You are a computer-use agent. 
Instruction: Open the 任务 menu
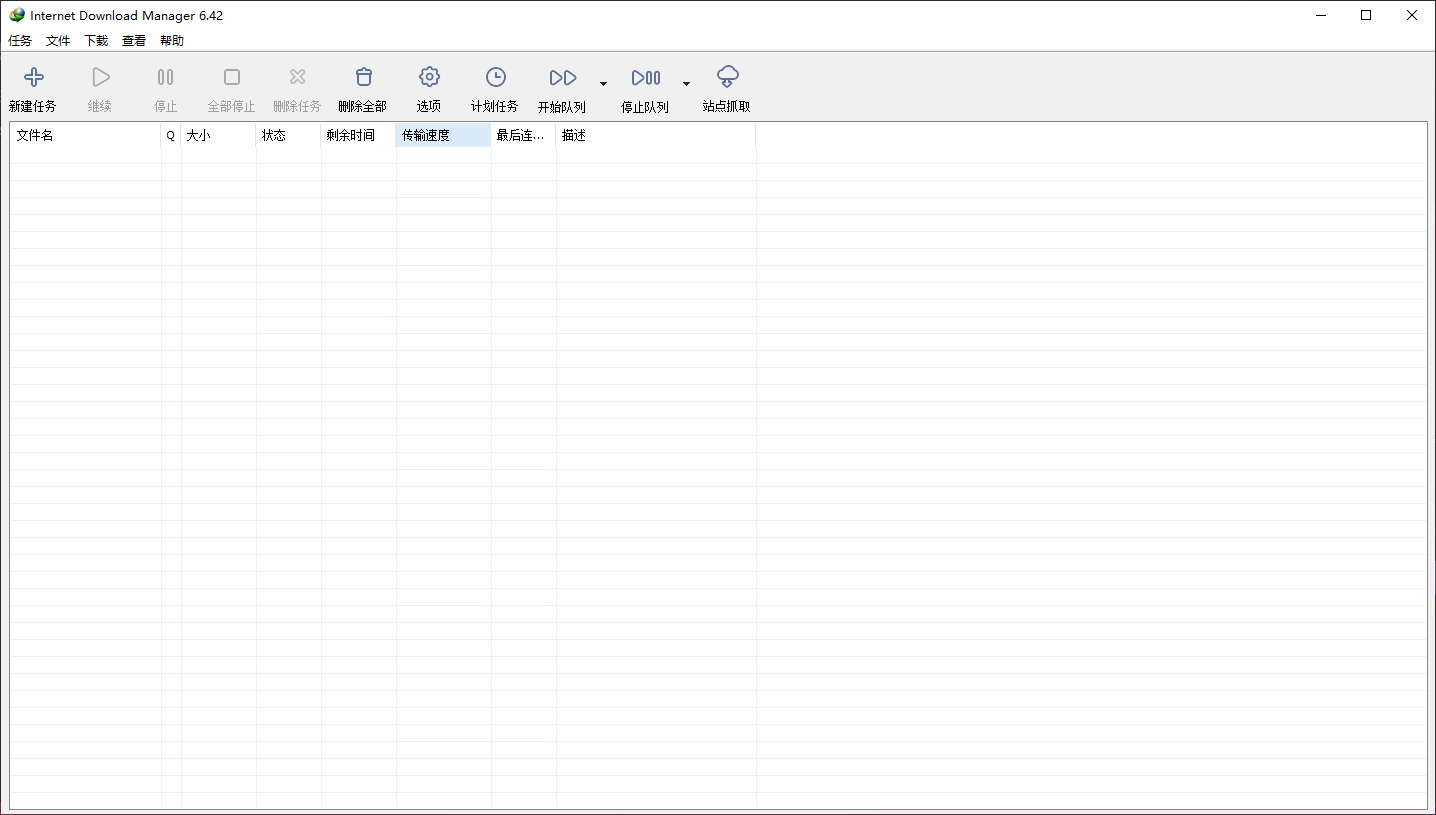point(20,41)
